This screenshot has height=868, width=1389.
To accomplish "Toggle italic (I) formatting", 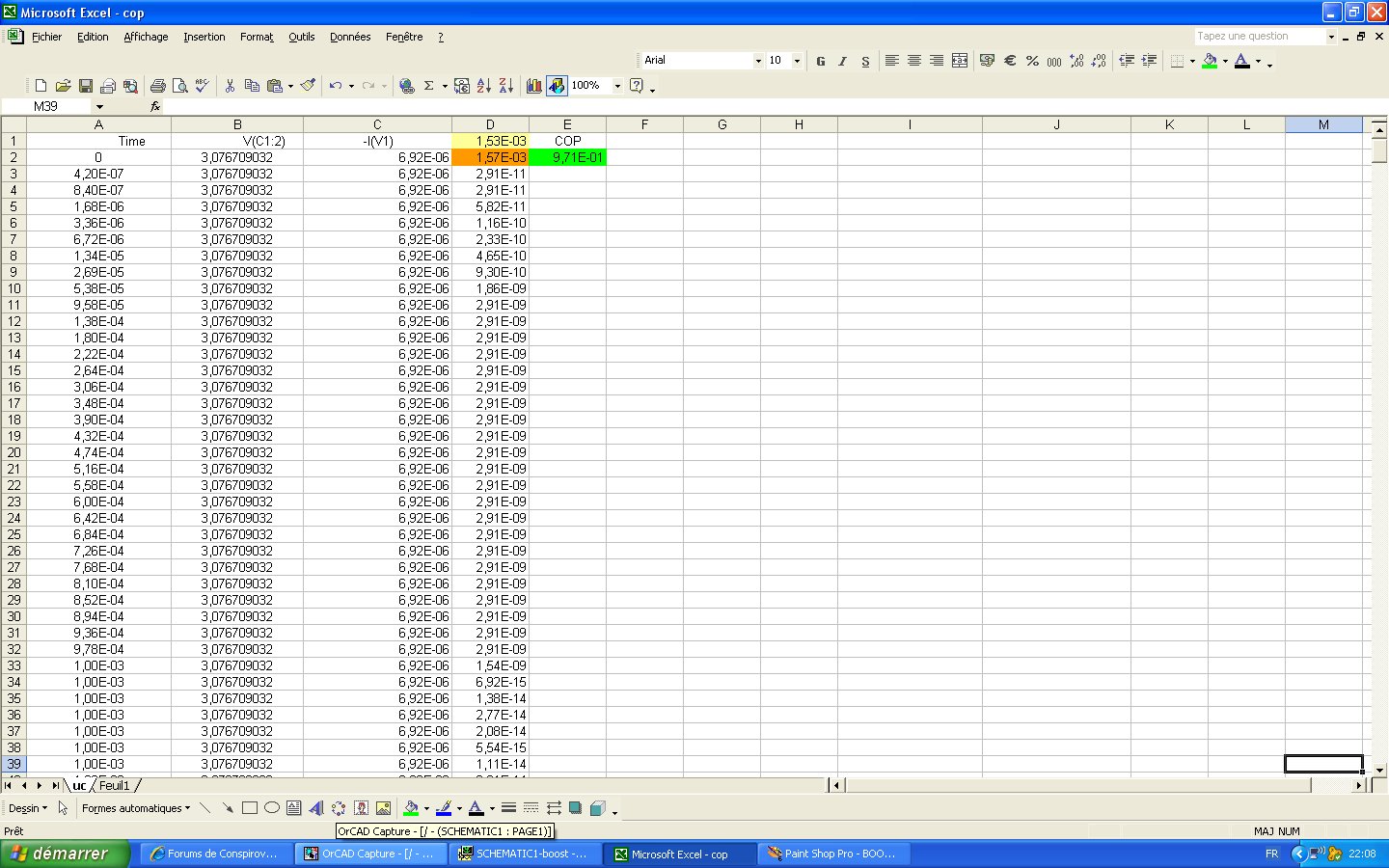I will coord(843,61).
